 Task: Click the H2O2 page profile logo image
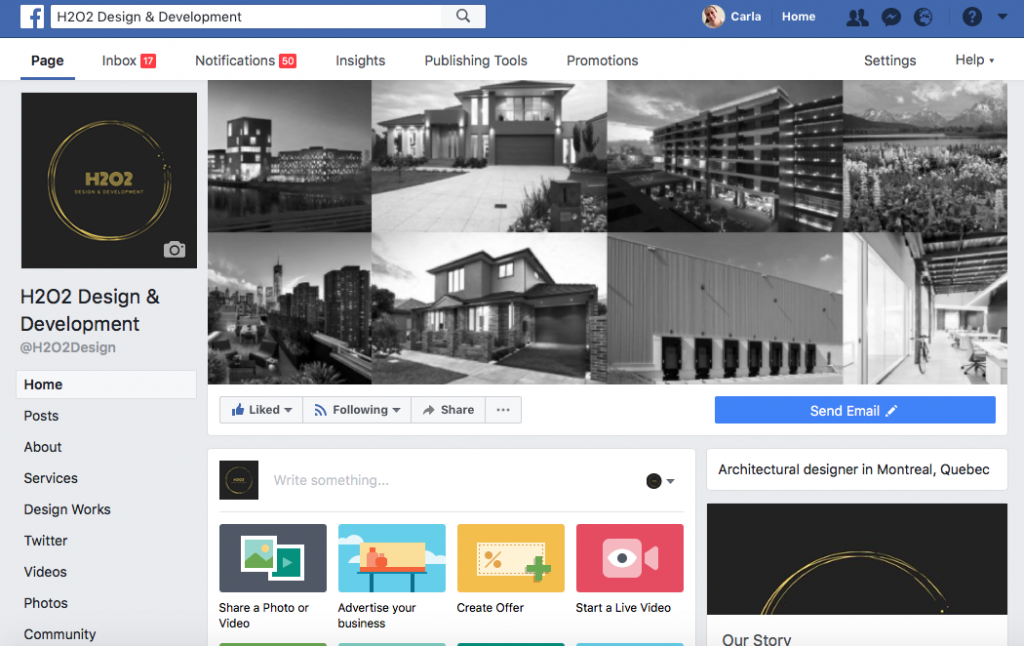click(109, 180)
